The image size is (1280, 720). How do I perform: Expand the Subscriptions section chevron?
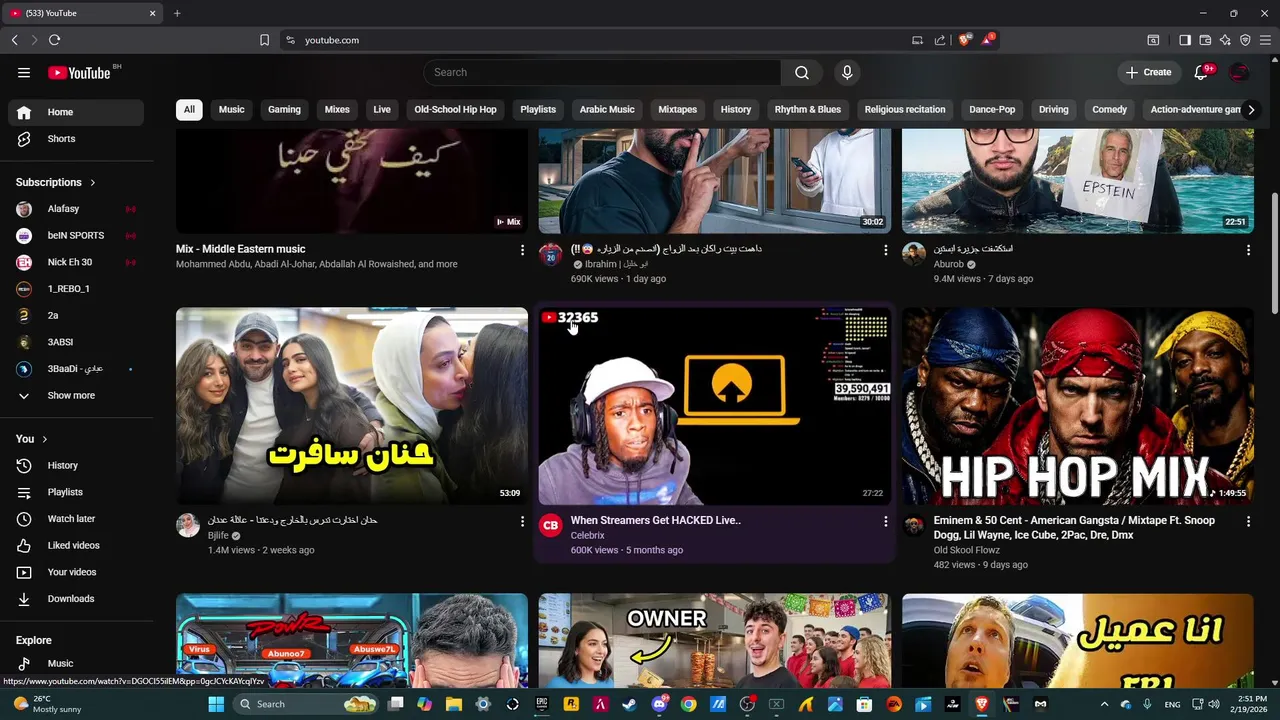(x=93, y=183)
